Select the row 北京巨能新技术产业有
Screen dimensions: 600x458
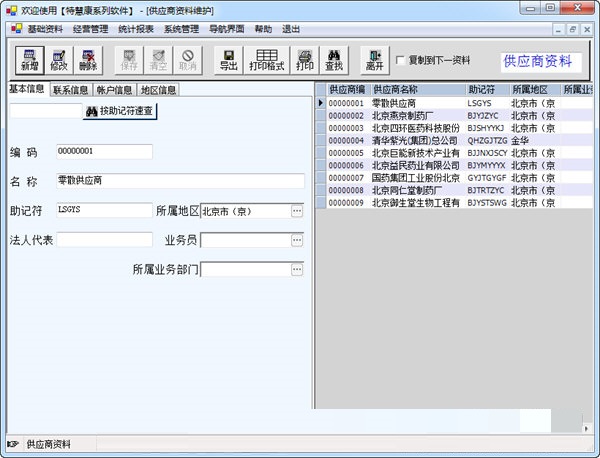click(454, 153)
